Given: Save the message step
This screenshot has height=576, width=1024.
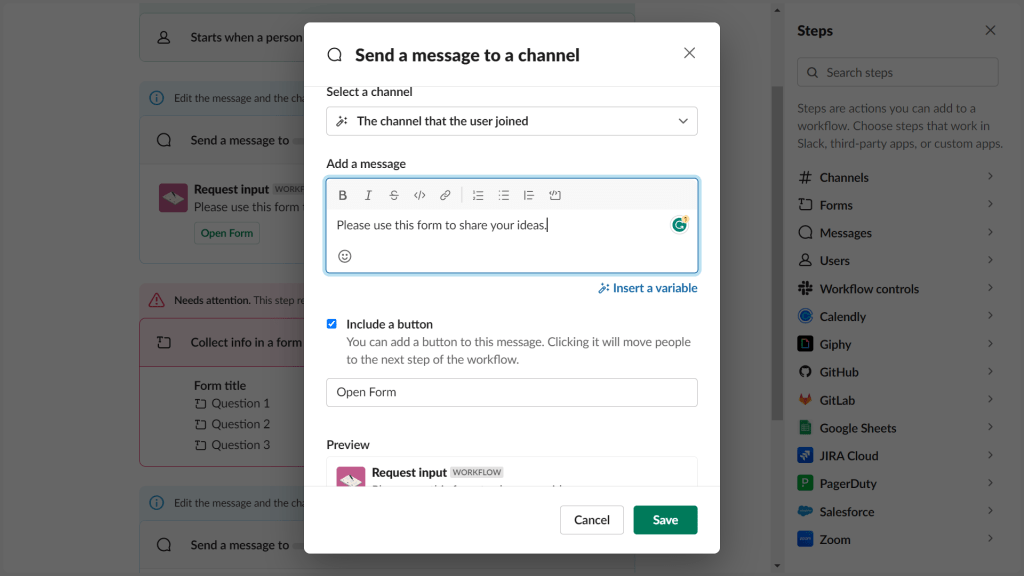Looking at the screenshot, I should [665, 519].
